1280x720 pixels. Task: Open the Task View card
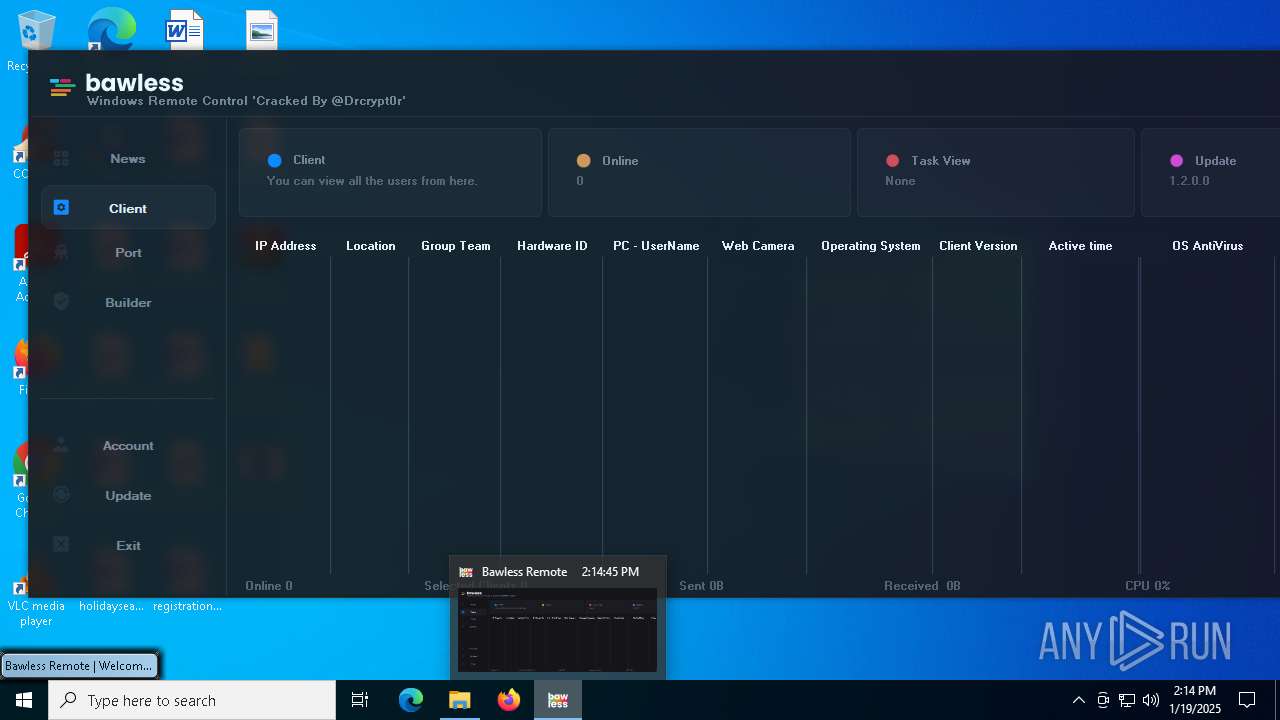tap(995, 172)
